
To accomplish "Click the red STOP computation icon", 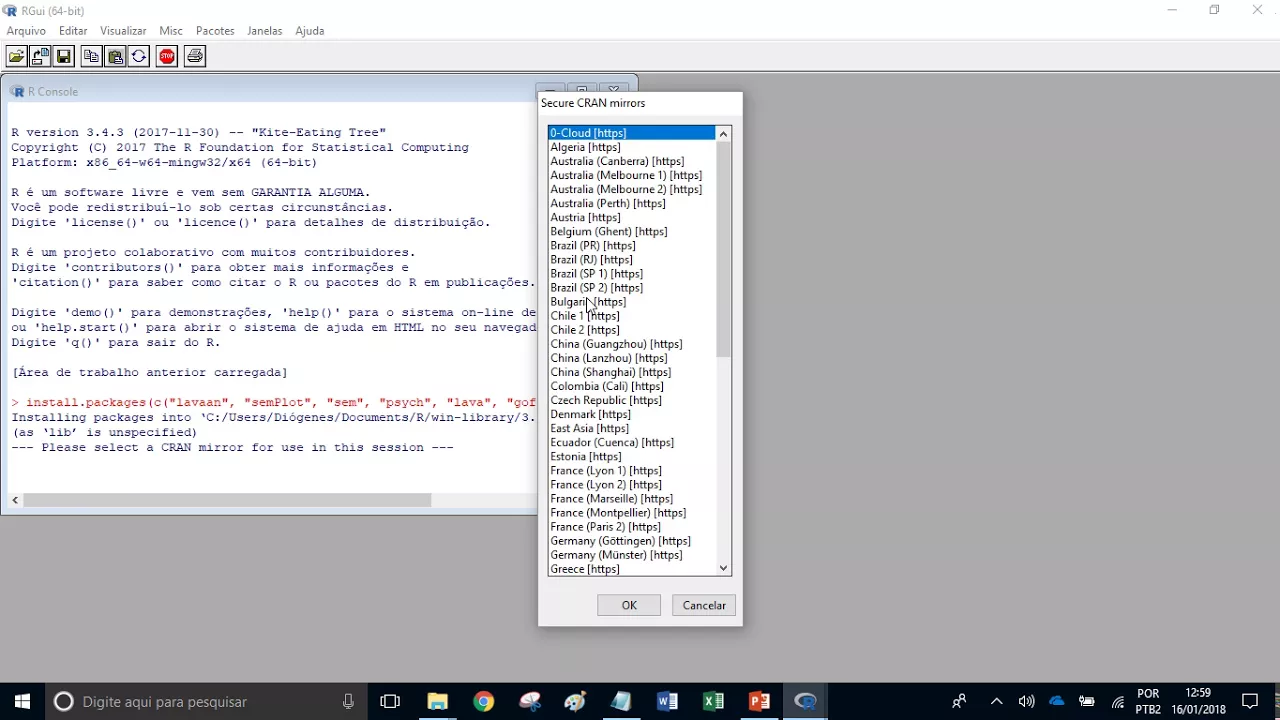I will 167,57.
